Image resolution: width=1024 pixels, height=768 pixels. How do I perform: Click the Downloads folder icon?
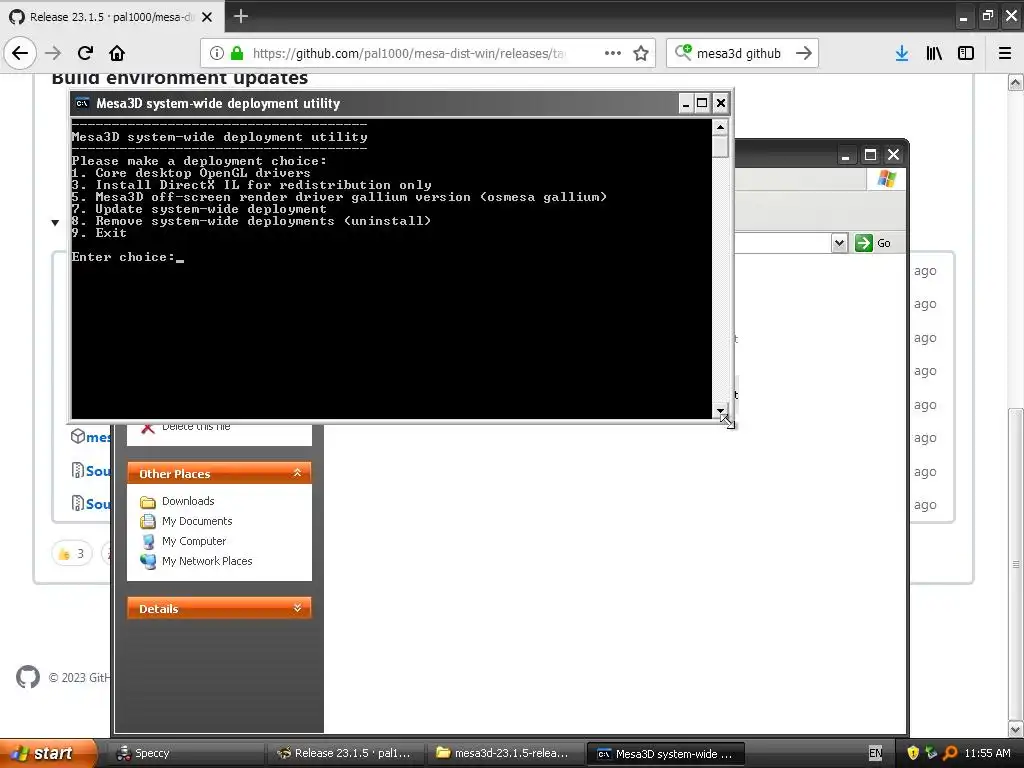pyautogui.click(x=148, y=502)
